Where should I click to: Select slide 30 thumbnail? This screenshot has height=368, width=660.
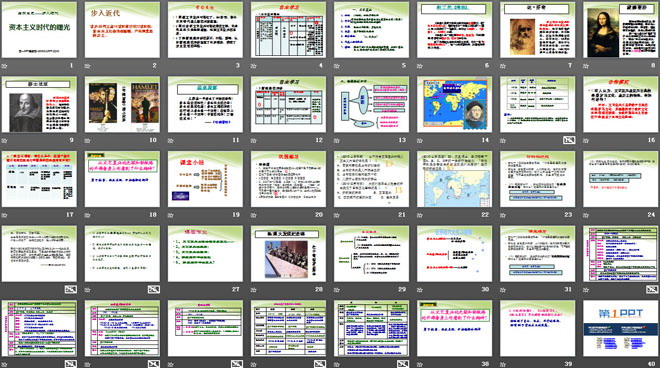point(455,254)
